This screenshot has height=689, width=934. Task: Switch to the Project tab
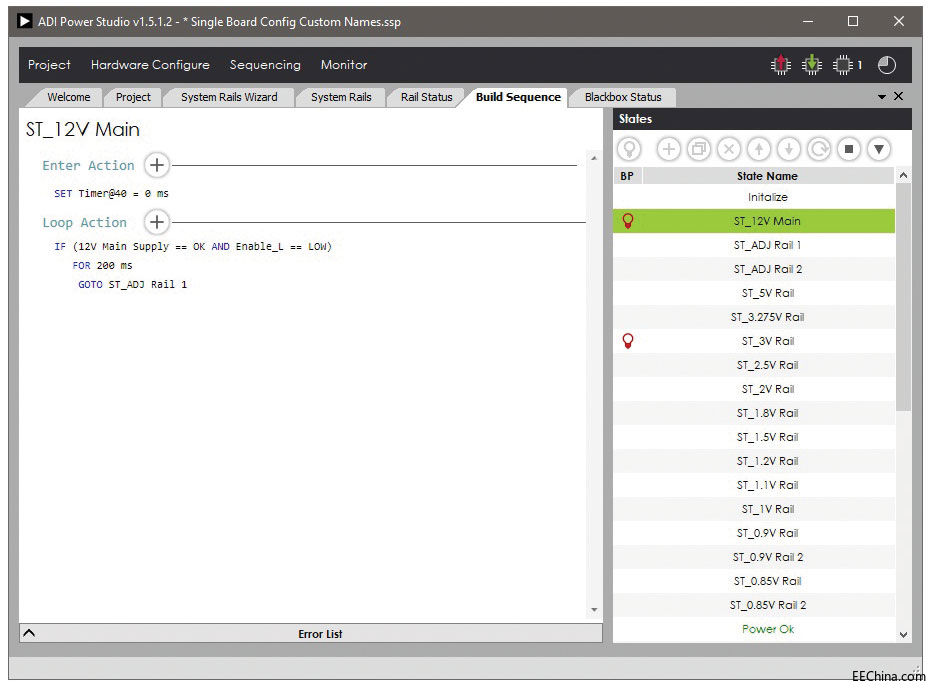click(133, 97)
